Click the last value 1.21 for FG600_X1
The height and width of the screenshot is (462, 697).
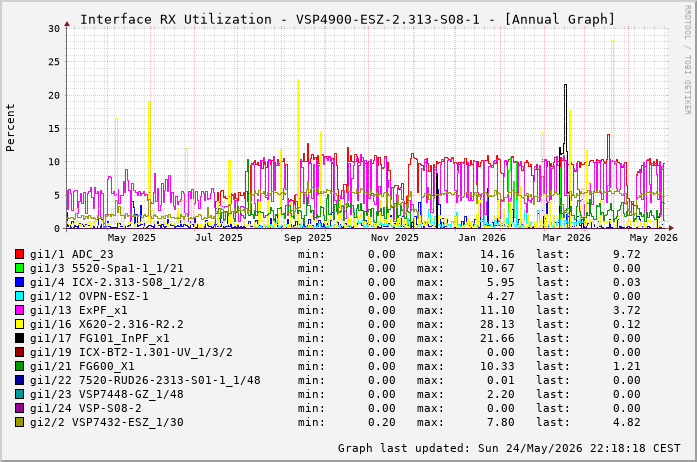pos(627,366)
